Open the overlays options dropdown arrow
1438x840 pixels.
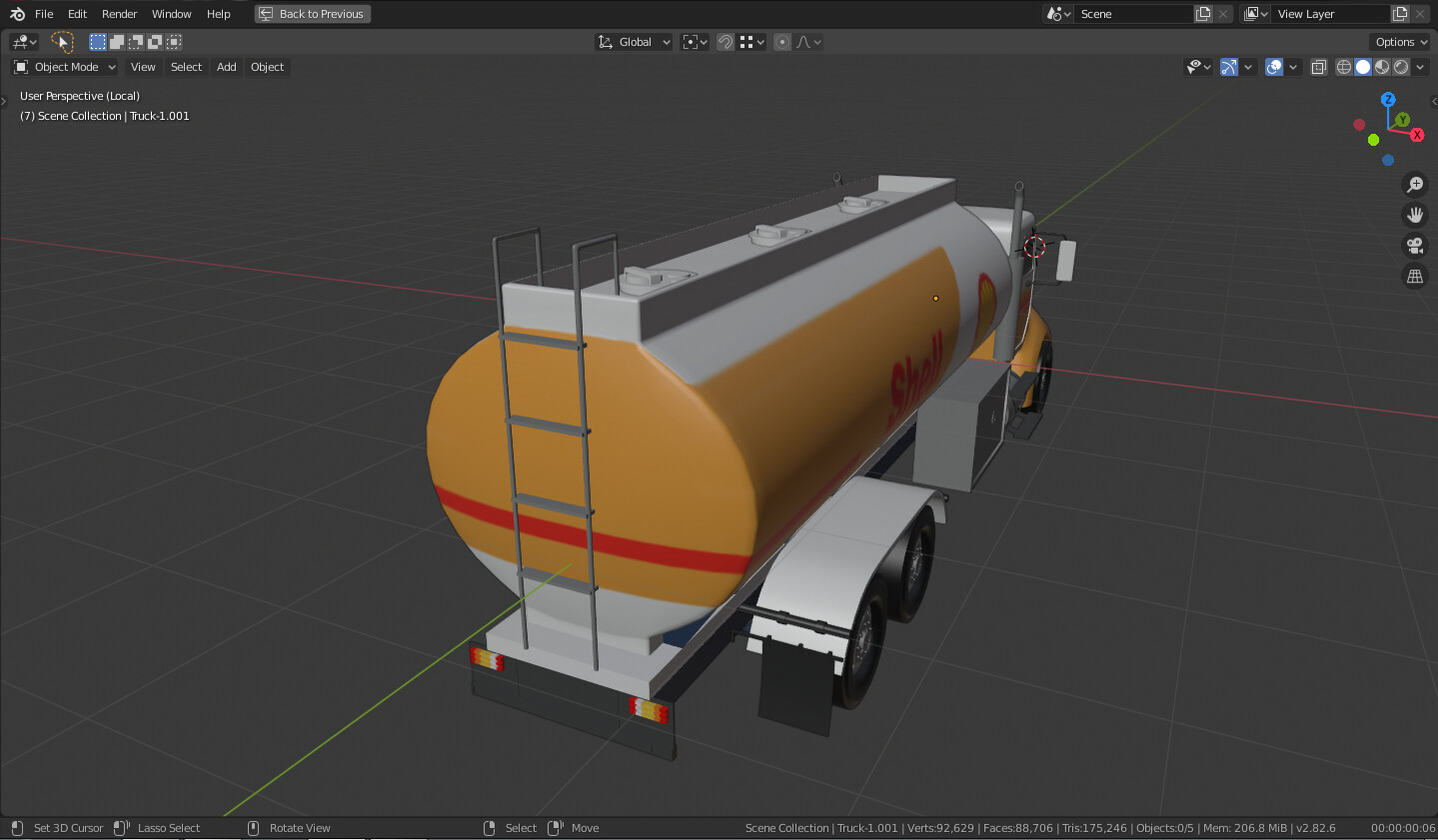click(x=1293, y=67)
